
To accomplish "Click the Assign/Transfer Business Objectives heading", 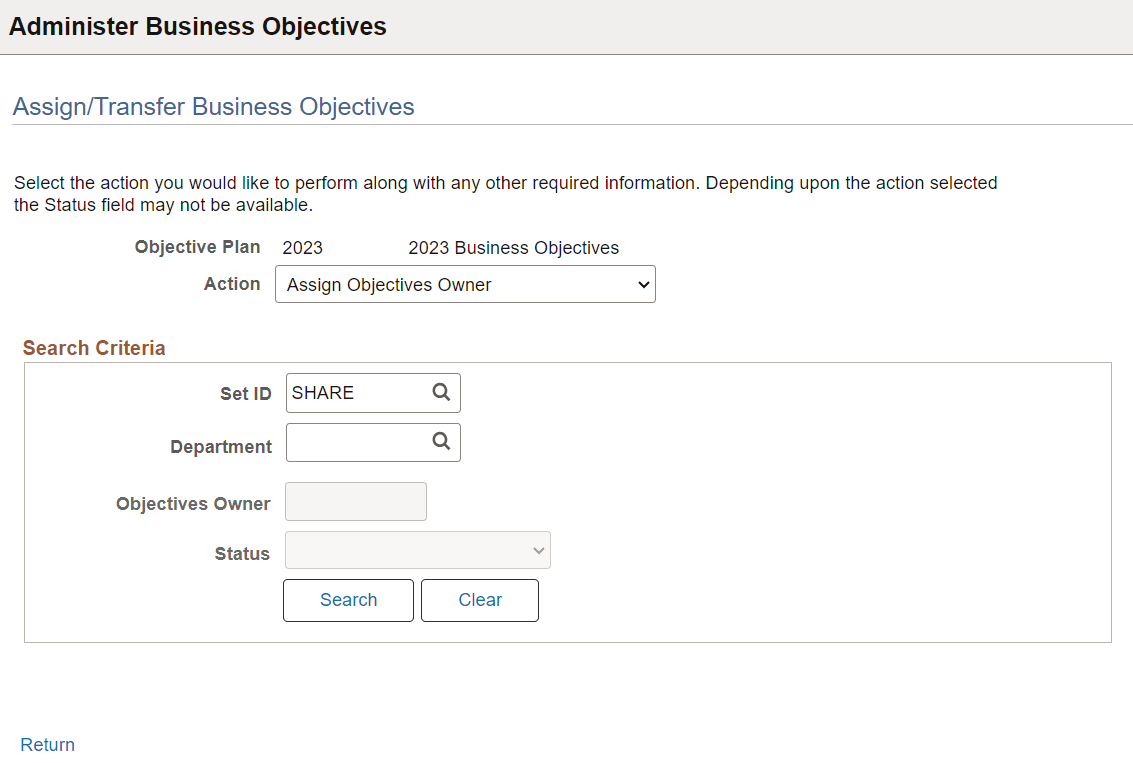I will [x=212, y=106].
